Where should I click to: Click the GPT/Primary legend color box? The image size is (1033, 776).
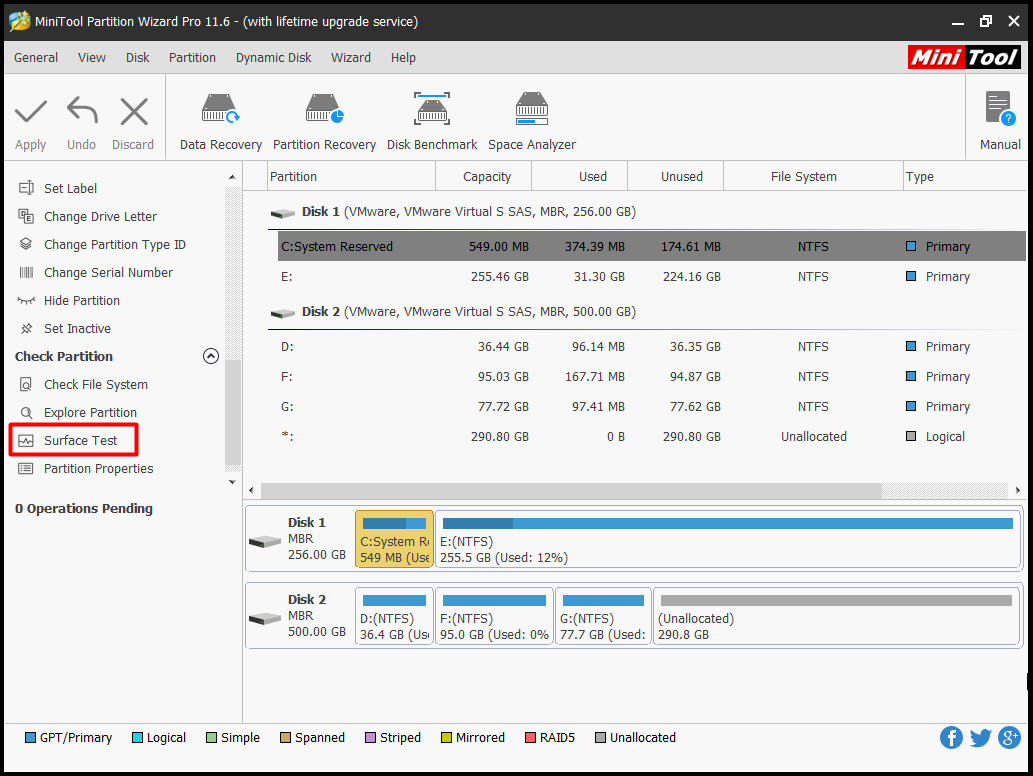(30, 737)
